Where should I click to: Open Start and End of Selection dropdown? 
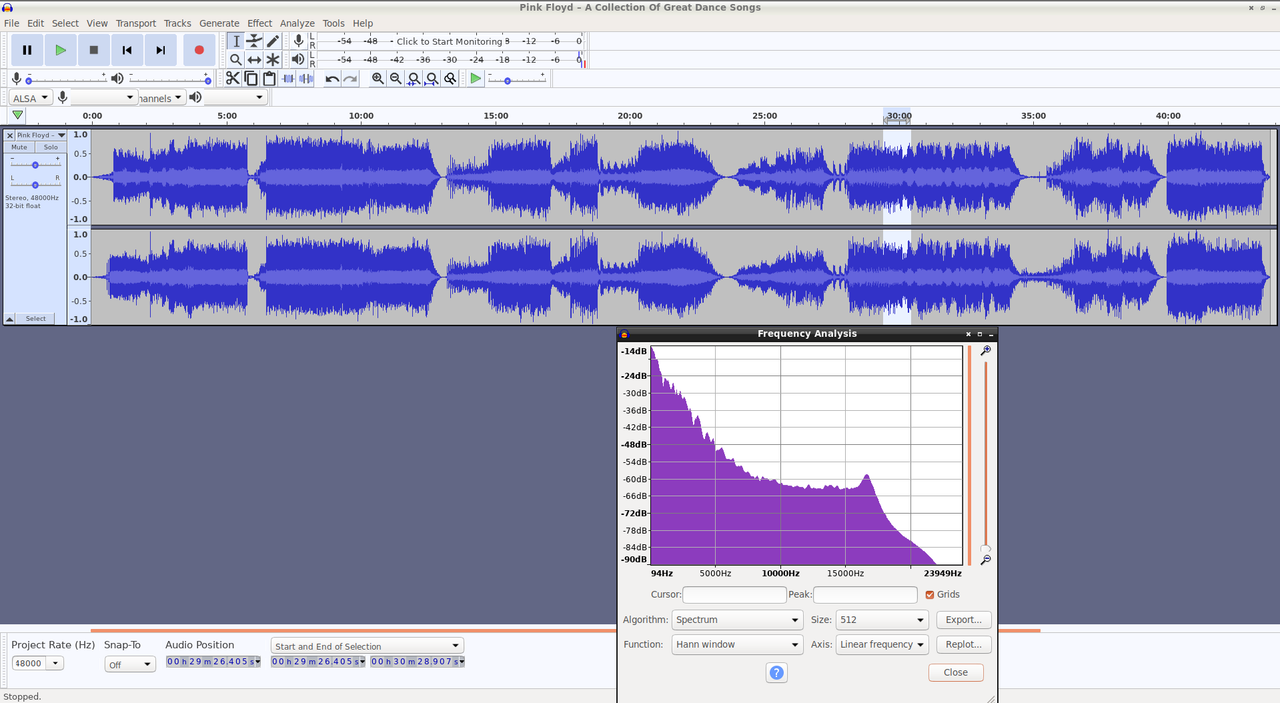[x=367, y=646]
